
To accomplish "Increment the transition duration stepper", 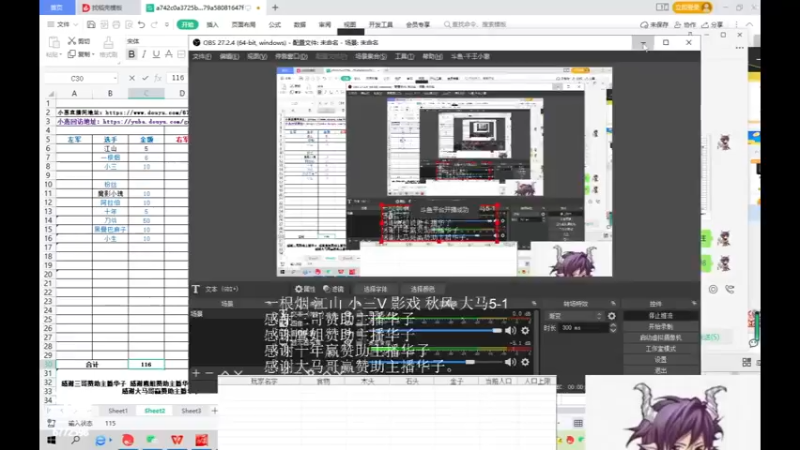I will coord(613,325).
